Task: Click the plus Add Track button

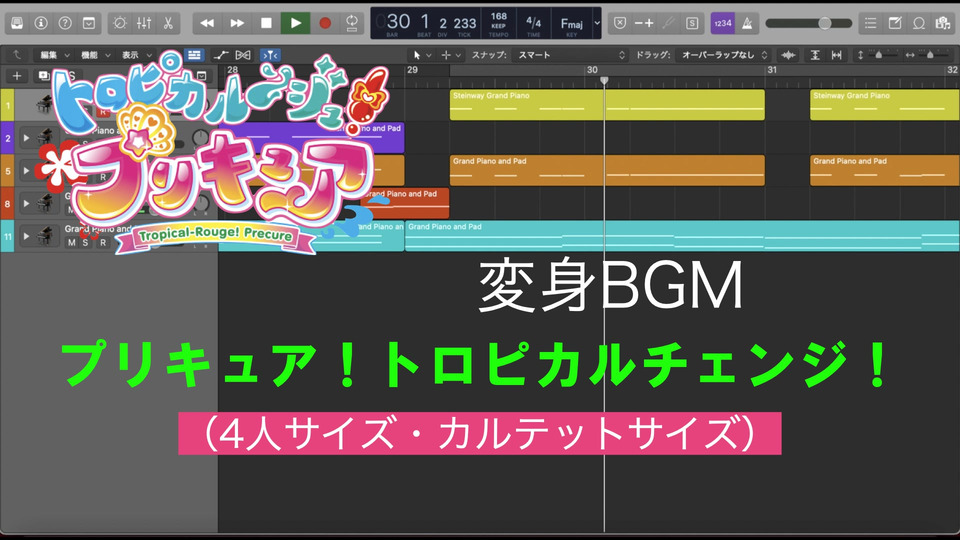Action: coord(17,76)
